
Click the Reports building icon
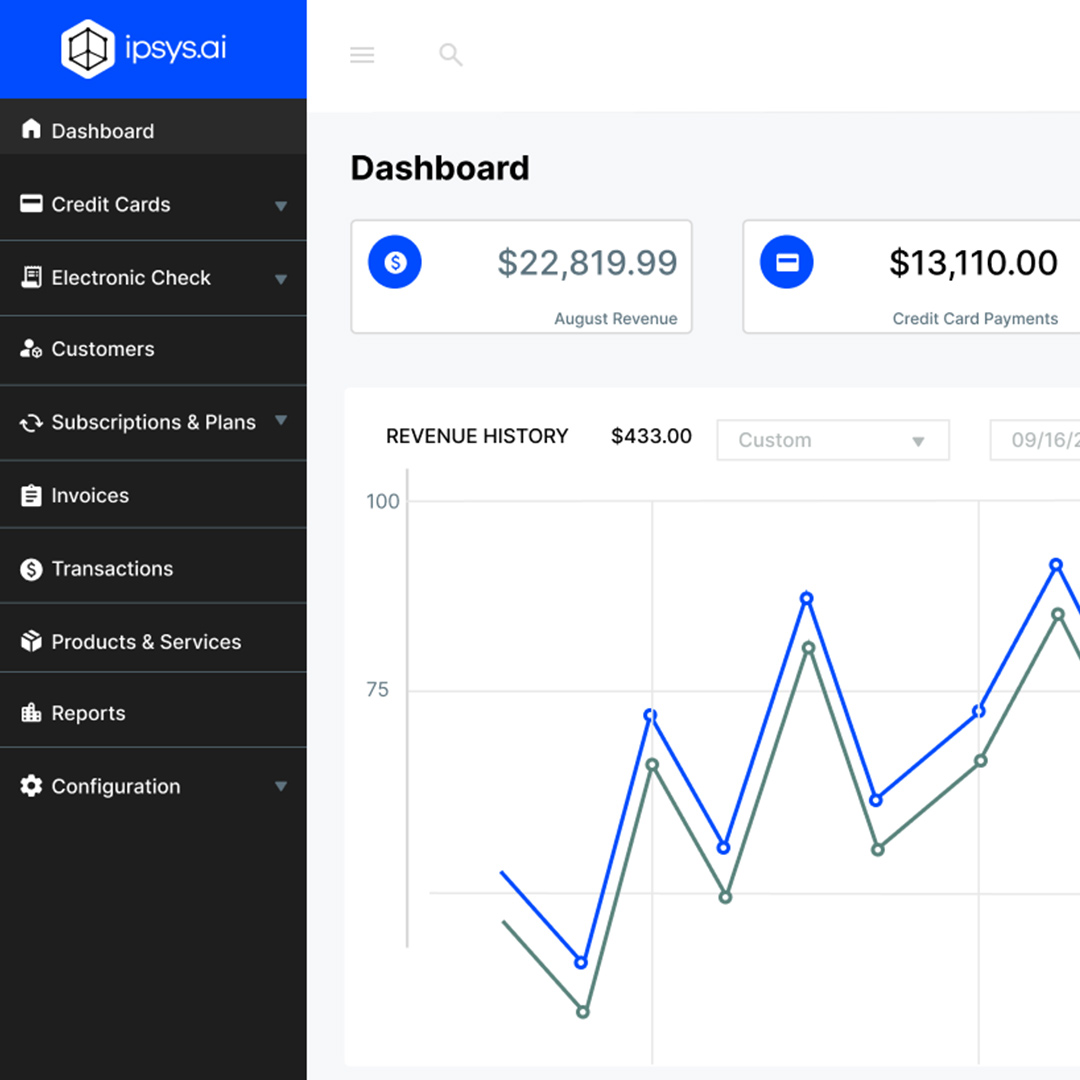pos(31,712)
